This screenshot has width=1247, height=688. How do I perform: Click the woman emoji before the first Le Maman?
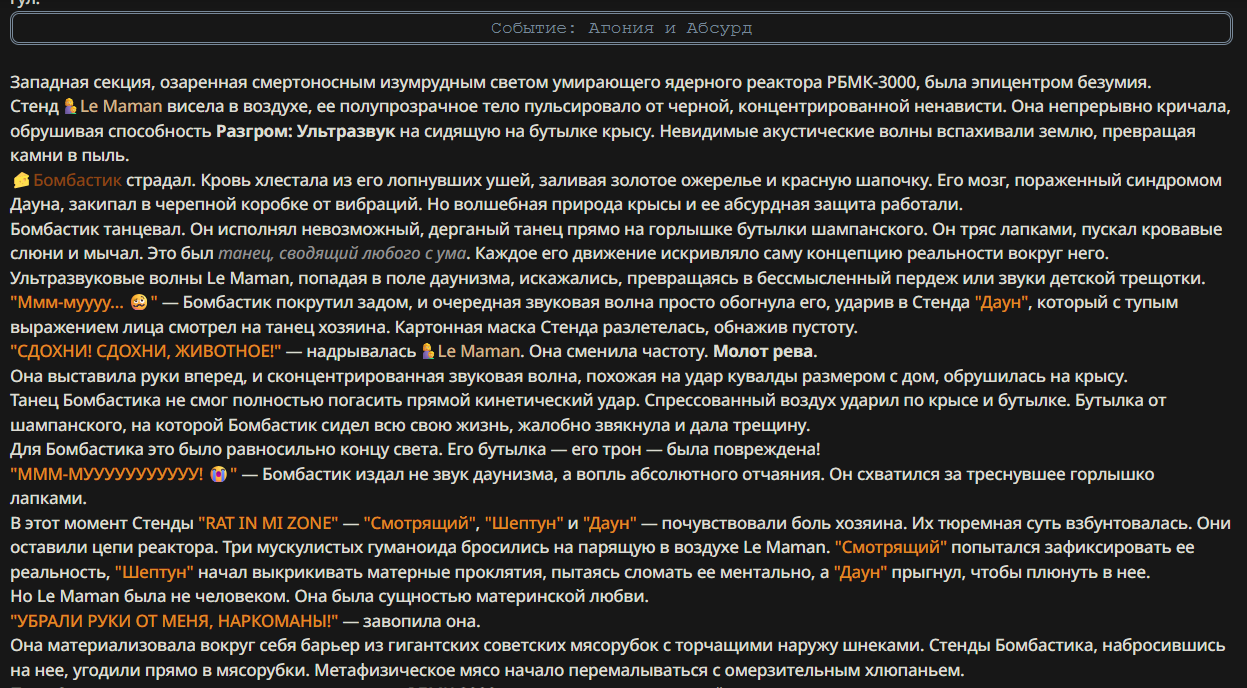(70, 106)
